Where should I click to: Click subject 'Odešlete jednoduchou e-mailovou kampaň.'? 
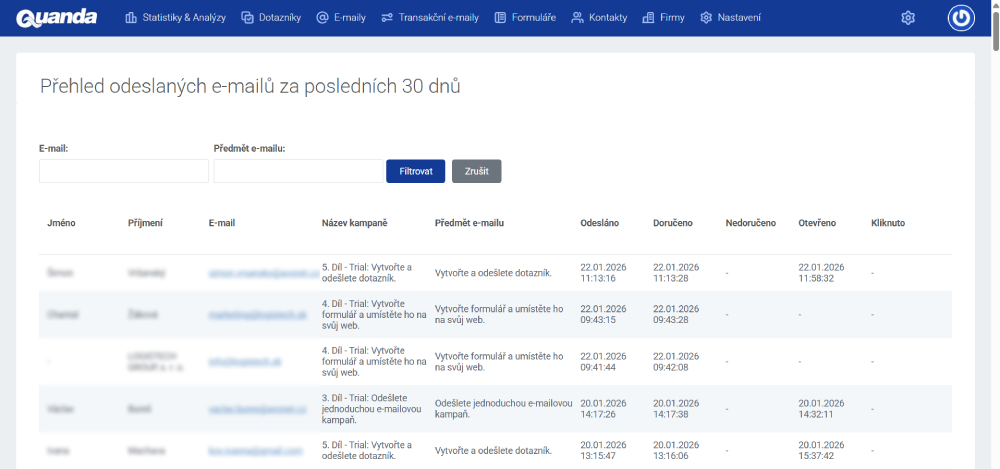click(503, 408)
